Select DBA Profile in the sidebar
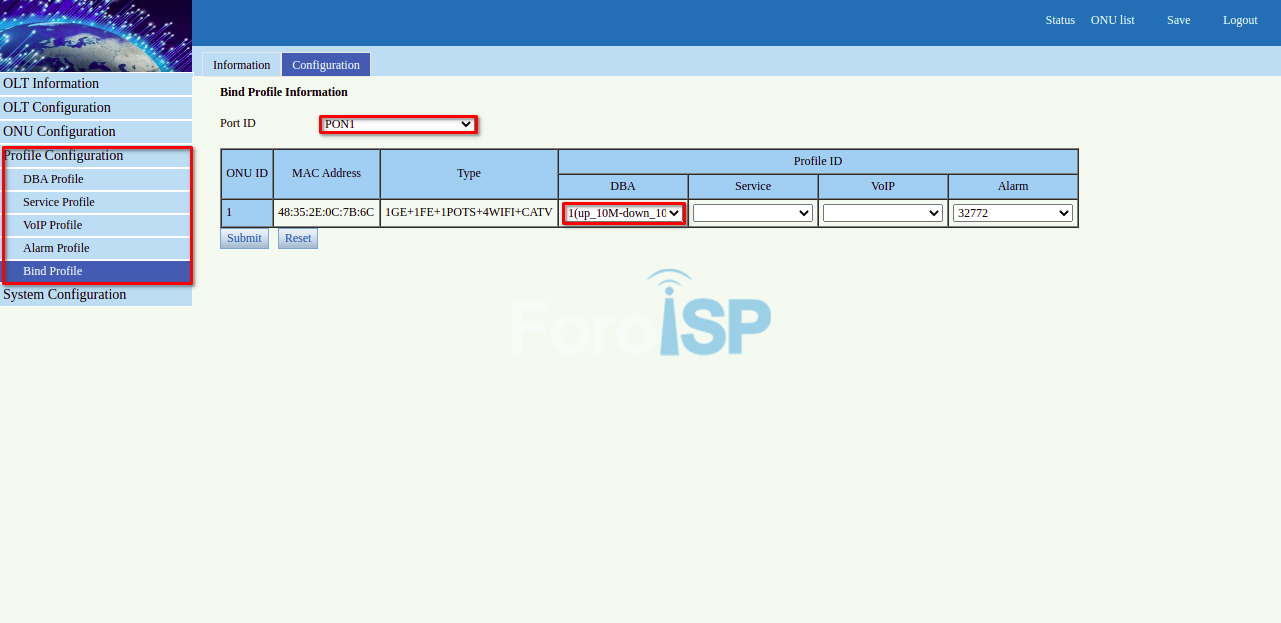The height and width of the screenshot is (623, 1281). click(53, 179)
